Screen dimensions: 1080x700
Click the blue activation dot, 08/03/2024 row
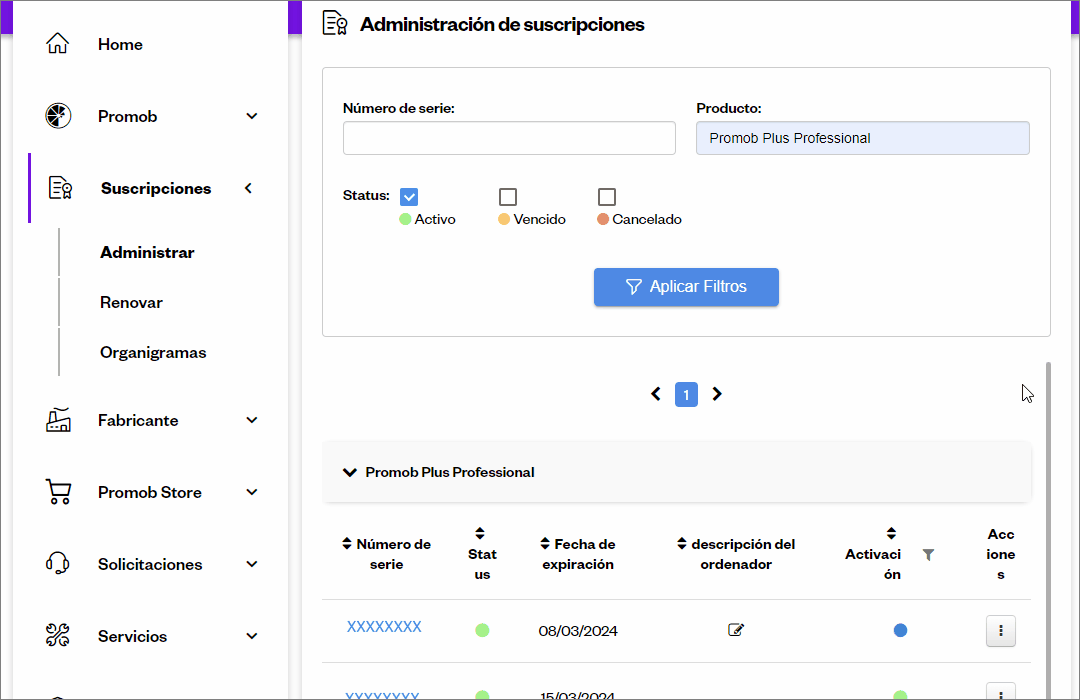(x=900, y=630)
